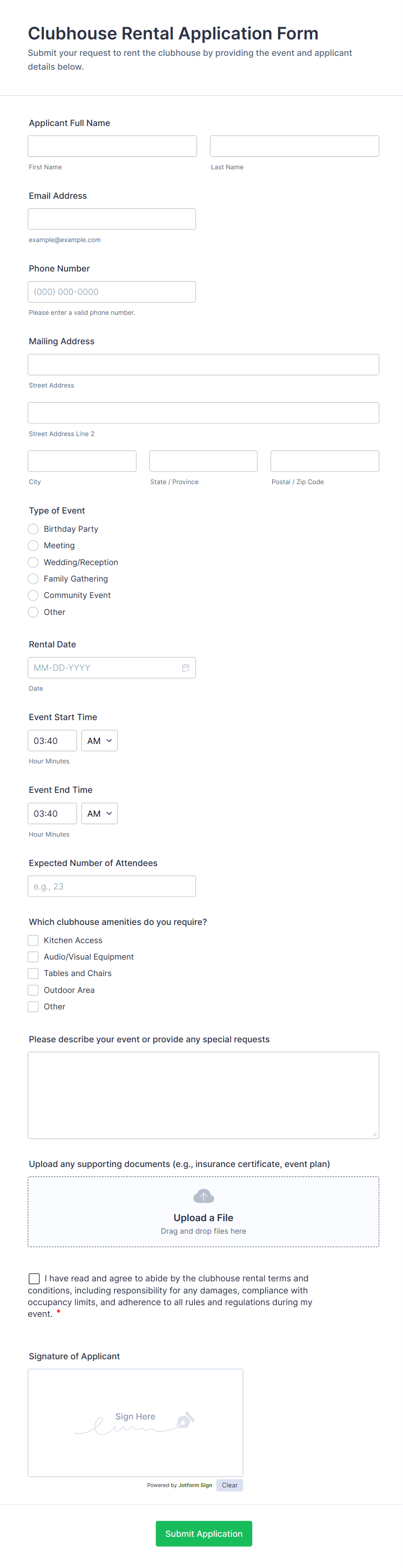Click the pen icon in signature box
This screenshot has width=403, height=1568.
(x=185, y=1420)
